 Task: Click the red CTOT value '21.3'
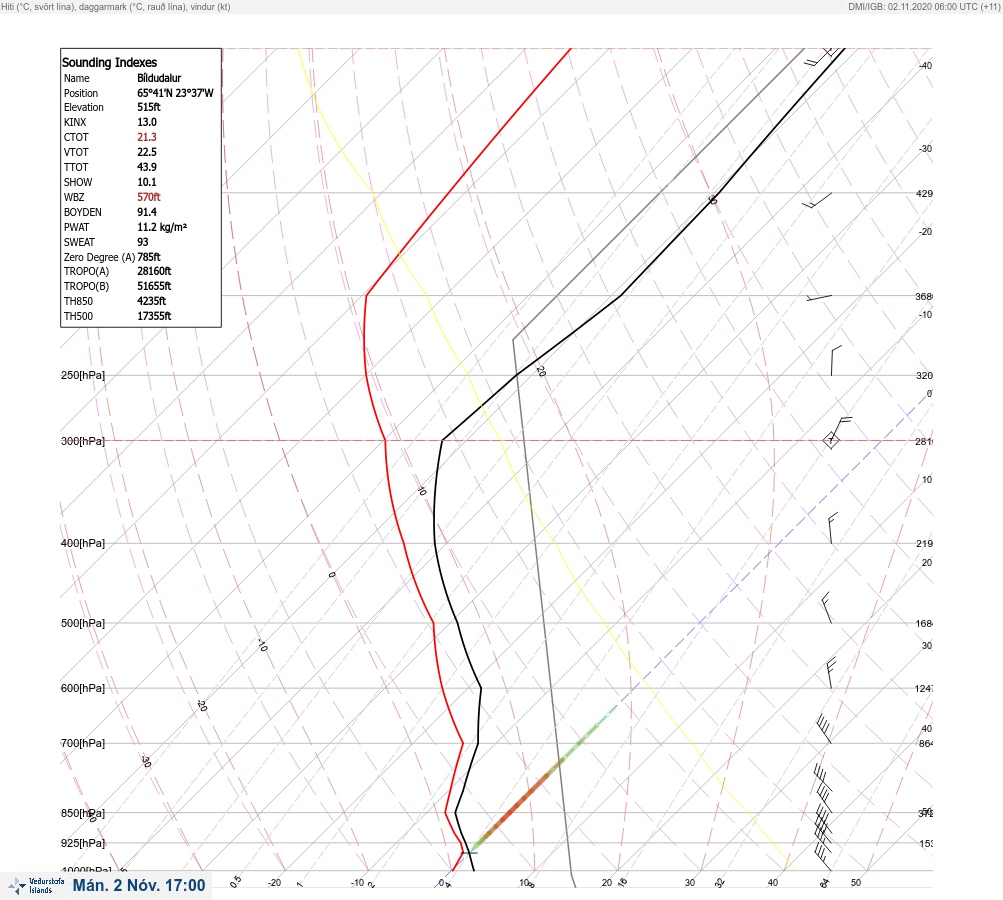coord(147,137)
